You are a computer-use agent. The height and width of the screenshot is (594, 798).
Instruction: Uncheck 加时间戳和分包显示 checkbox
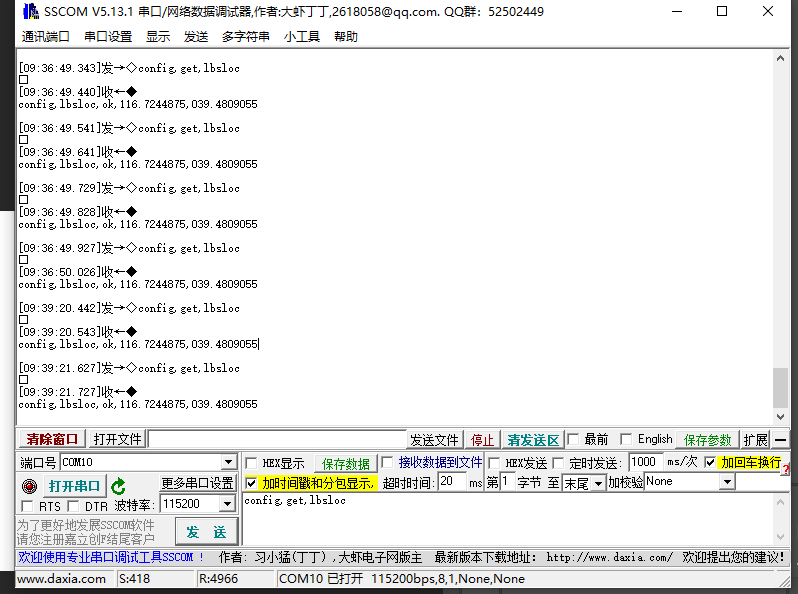251,483
